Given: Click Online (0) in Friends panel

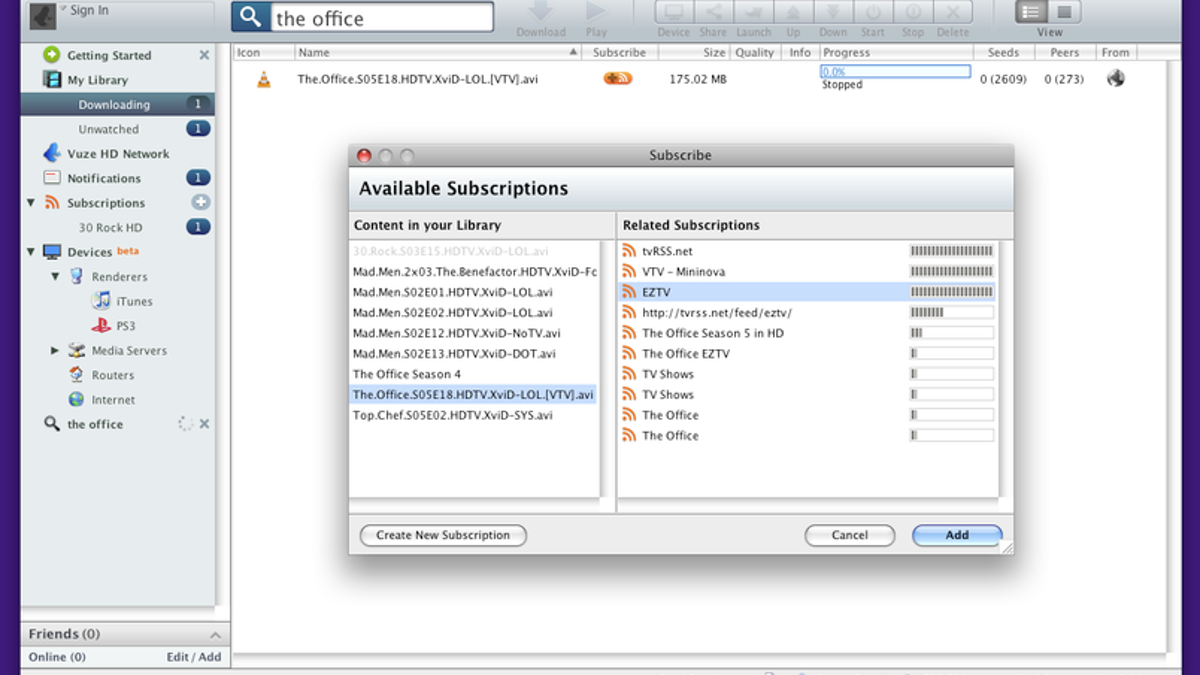Looking at the screenshot, I should 57,657.
